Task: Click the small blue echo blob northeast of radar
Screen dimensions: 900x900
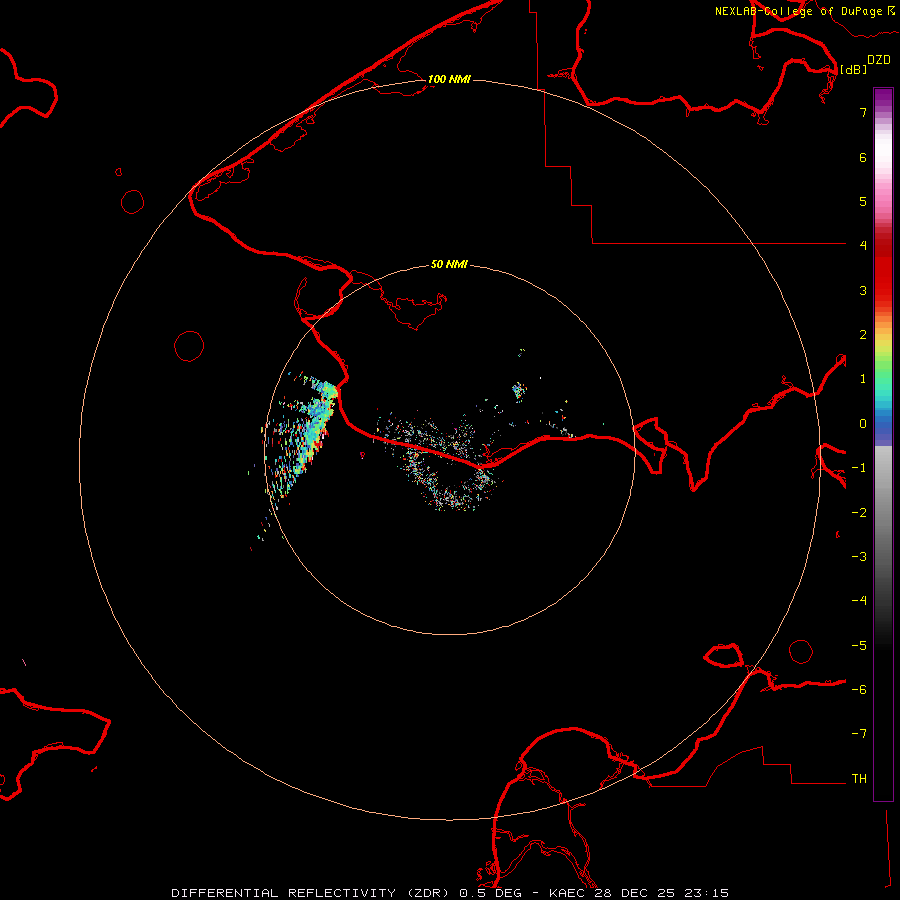Action: coord(519,391)
